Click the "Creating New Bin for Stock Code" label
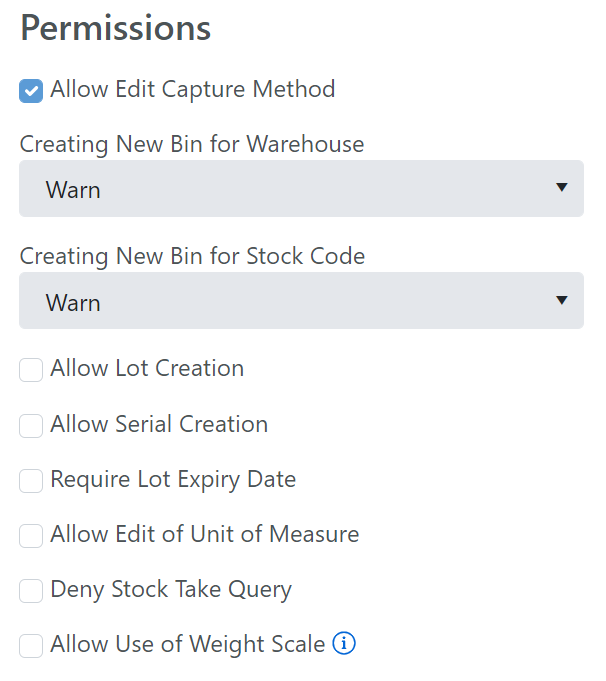The width and height of the screenshot is (606, 681). coord(192,256)
